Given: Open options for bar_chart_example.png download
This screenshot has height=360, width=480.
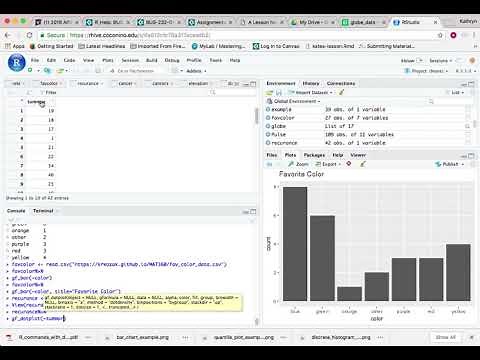Looking at the screenshot, I should [x=185, y=337].
